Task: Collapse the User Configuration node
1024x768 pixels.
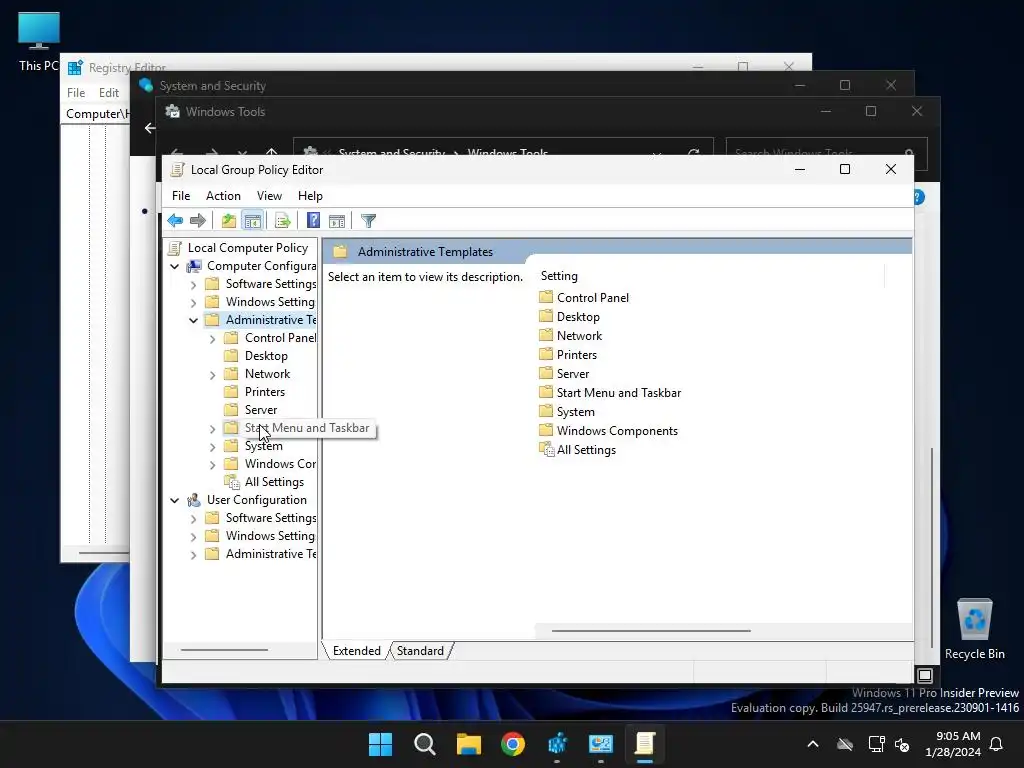Action: point(174,500)
